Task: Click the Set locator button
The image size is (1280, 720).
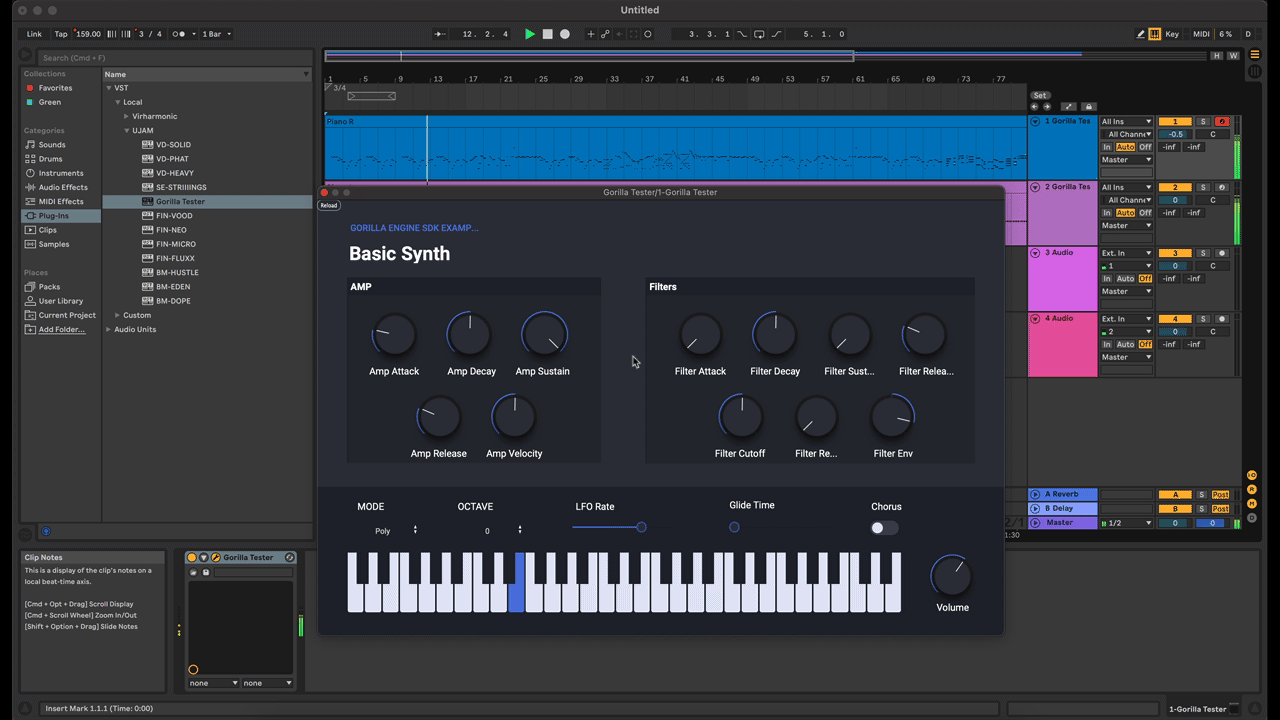Action: (1040, 95)
